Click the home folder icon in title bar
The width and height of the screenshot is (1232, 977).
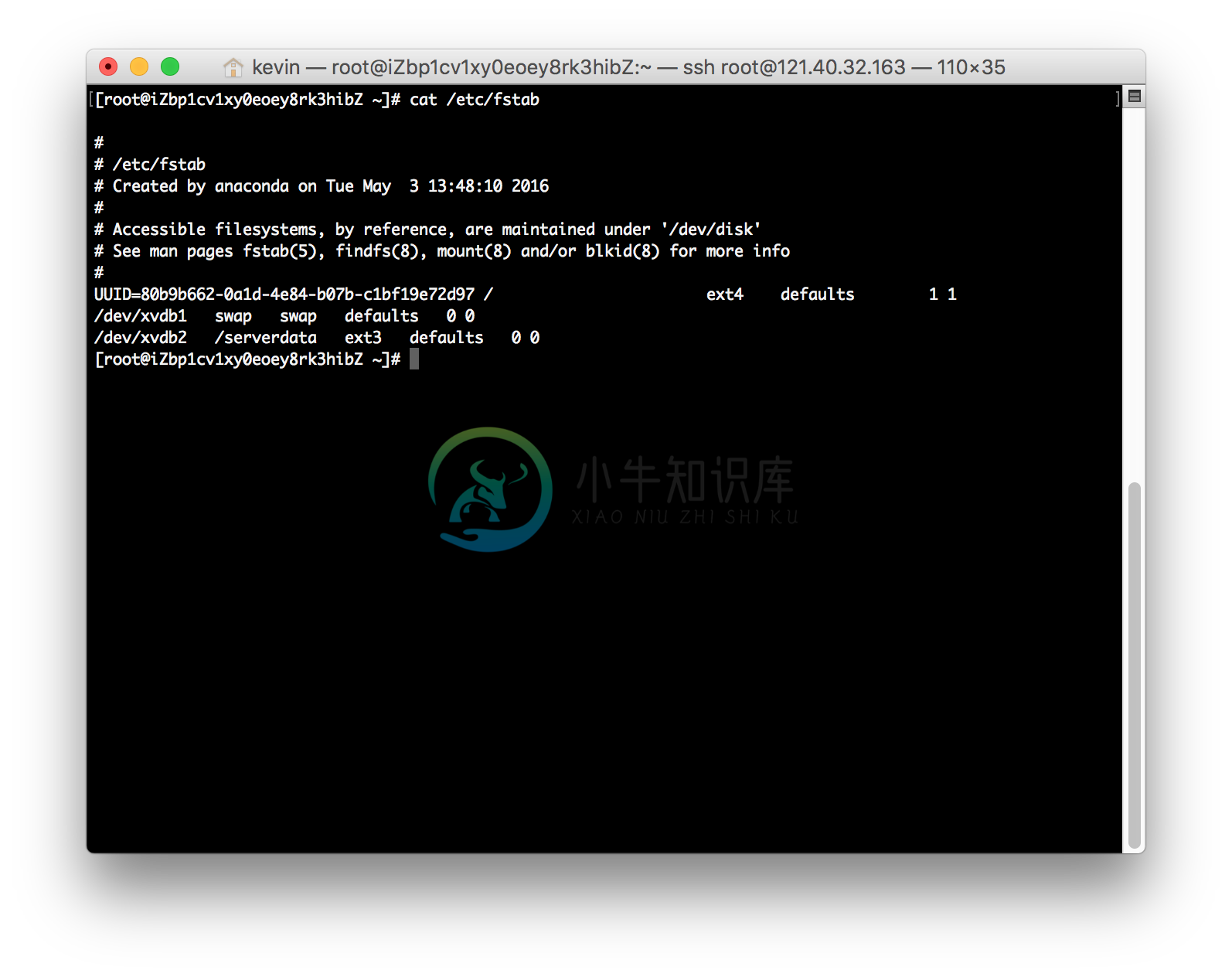tap(233, 67)
